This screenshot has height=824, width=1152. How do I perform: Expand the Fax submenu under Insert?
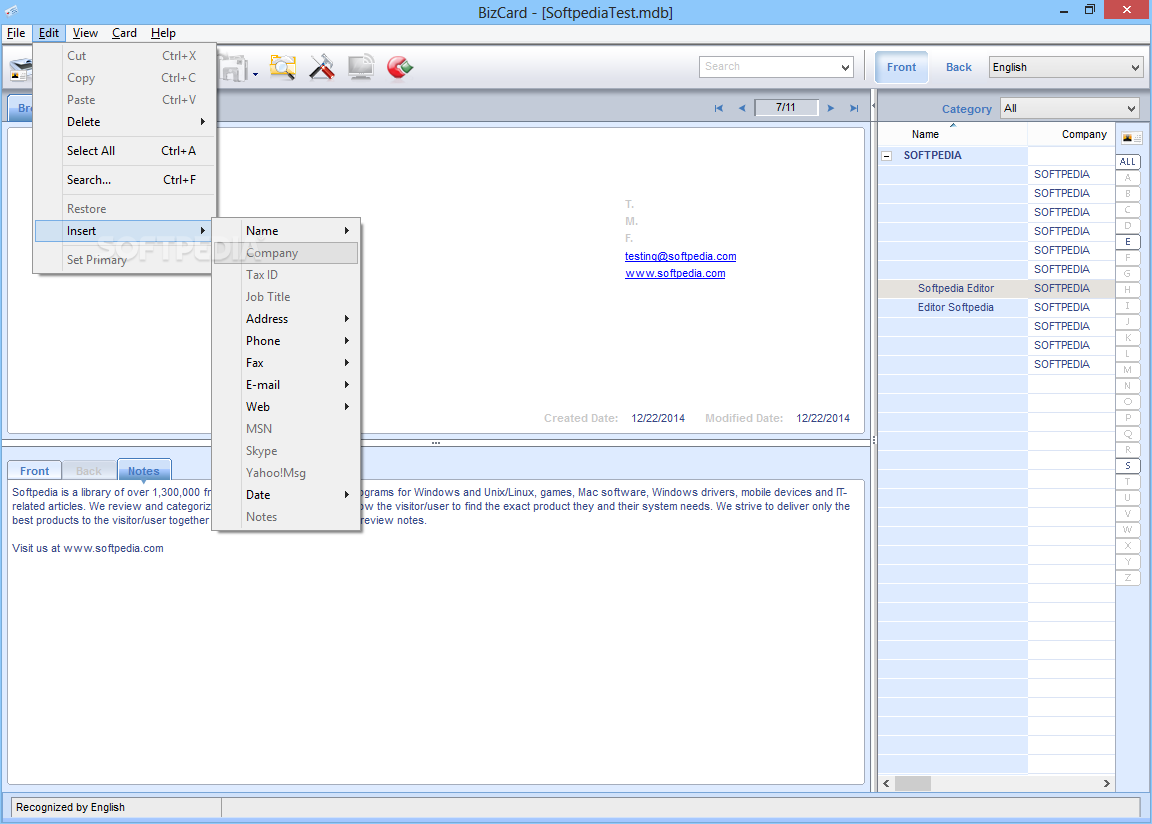click(x=287, y=363)
